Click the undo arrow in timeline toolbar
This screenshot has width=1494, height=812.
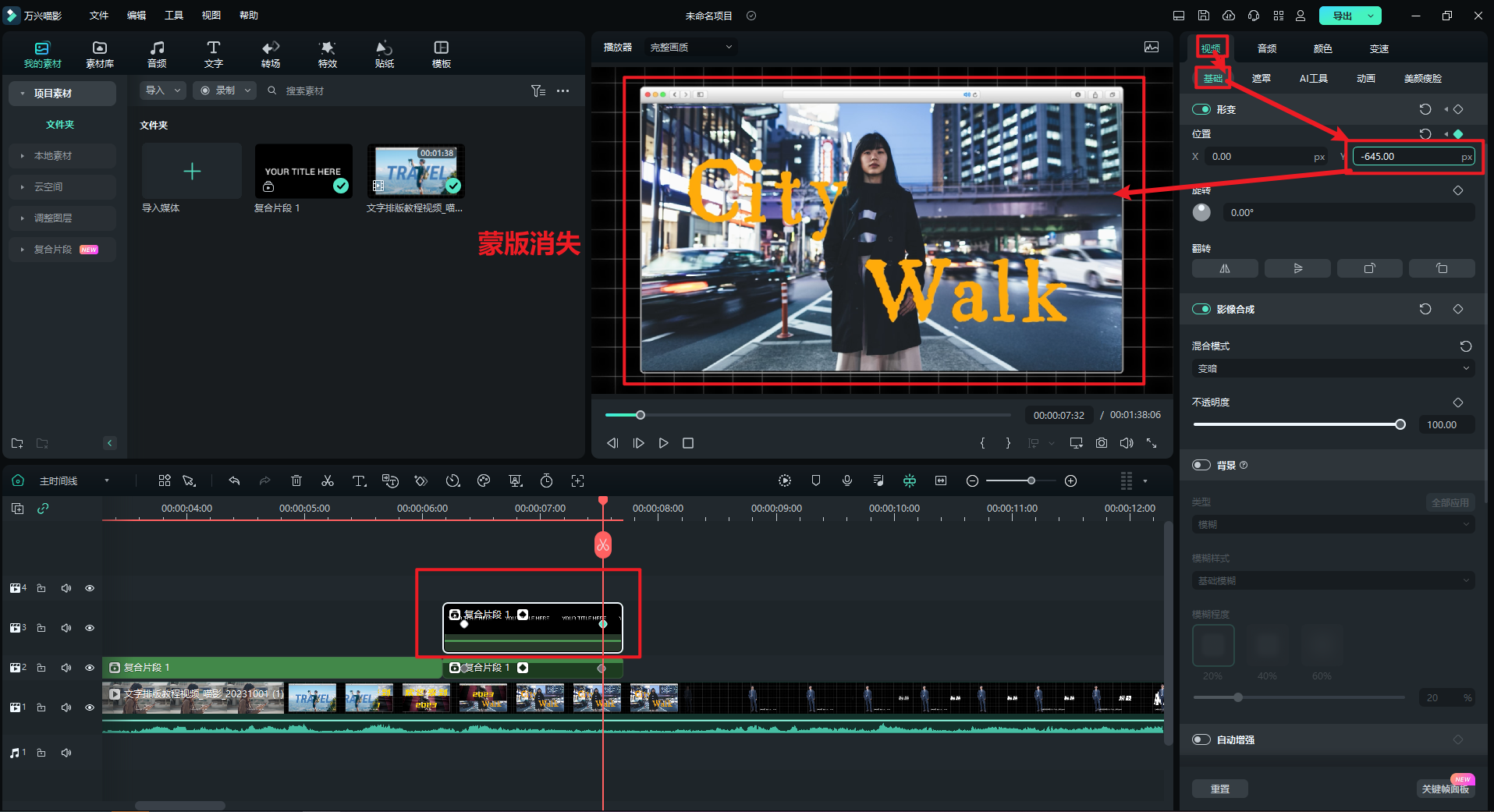234,481
